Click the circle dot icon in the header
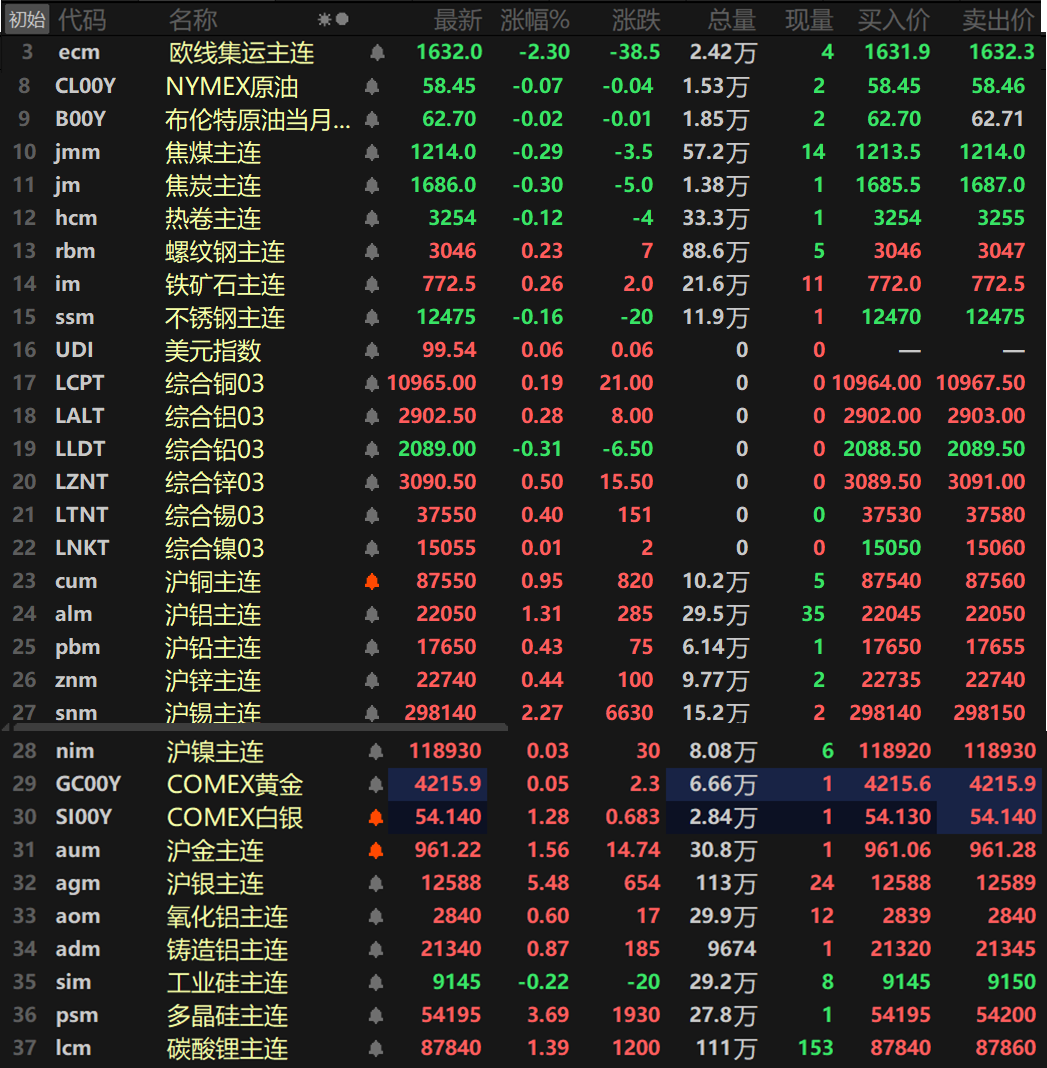 [342, 19]
